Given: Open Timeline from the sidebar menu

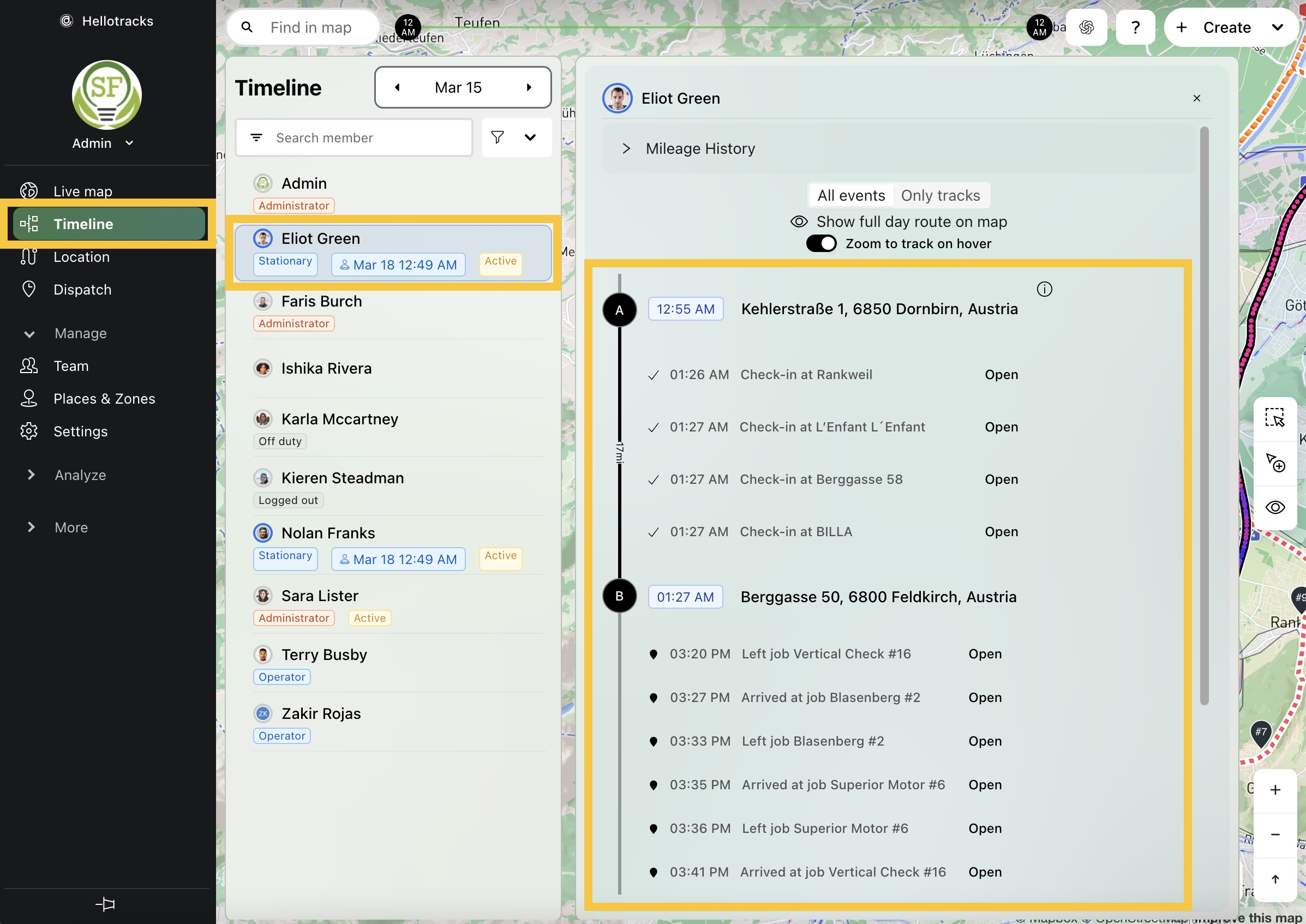Looking at the screenshot, I should (83, 224).
